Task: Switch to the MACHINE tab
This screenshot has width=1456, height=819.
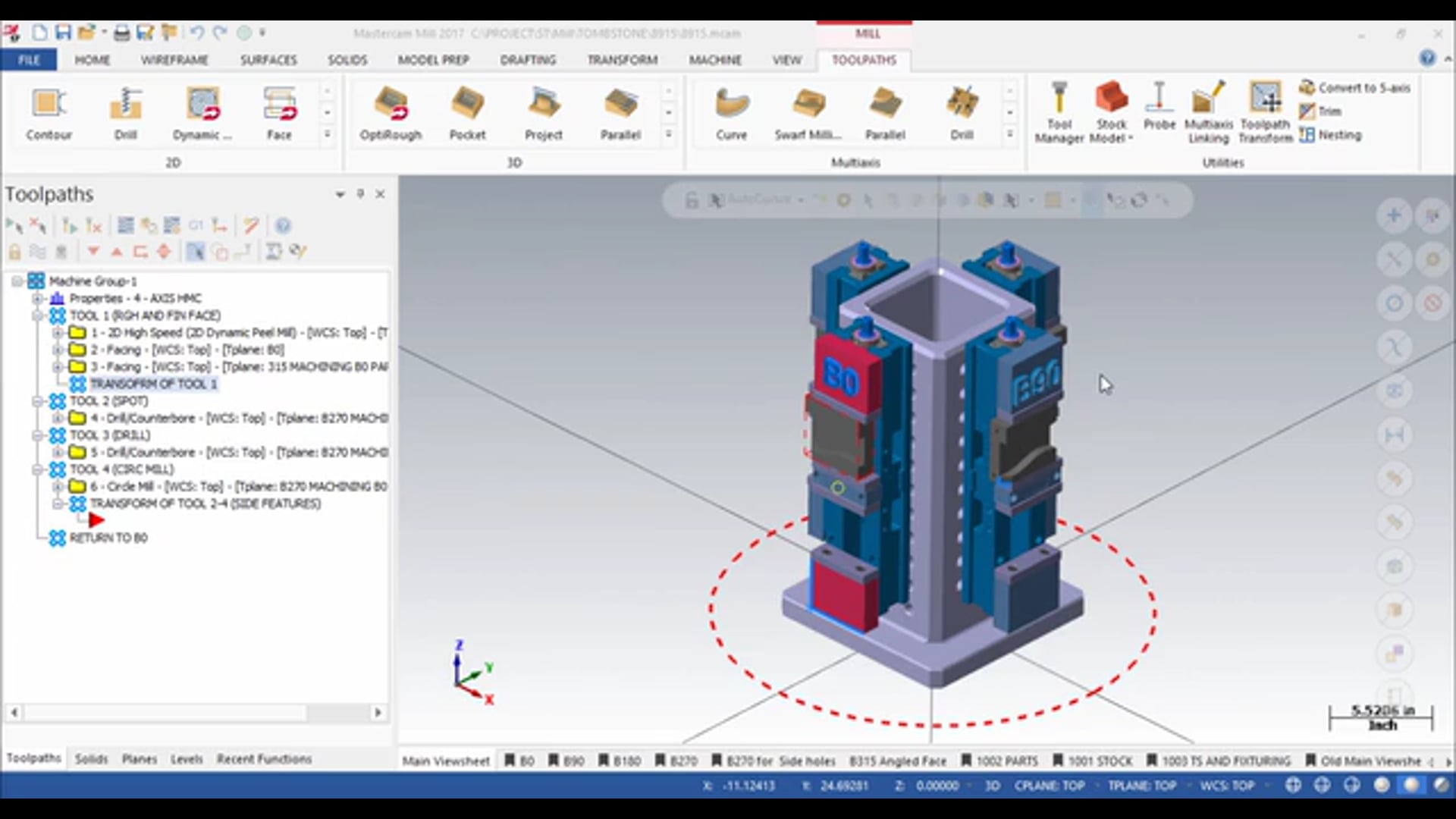Action: (x=715, y=60)
